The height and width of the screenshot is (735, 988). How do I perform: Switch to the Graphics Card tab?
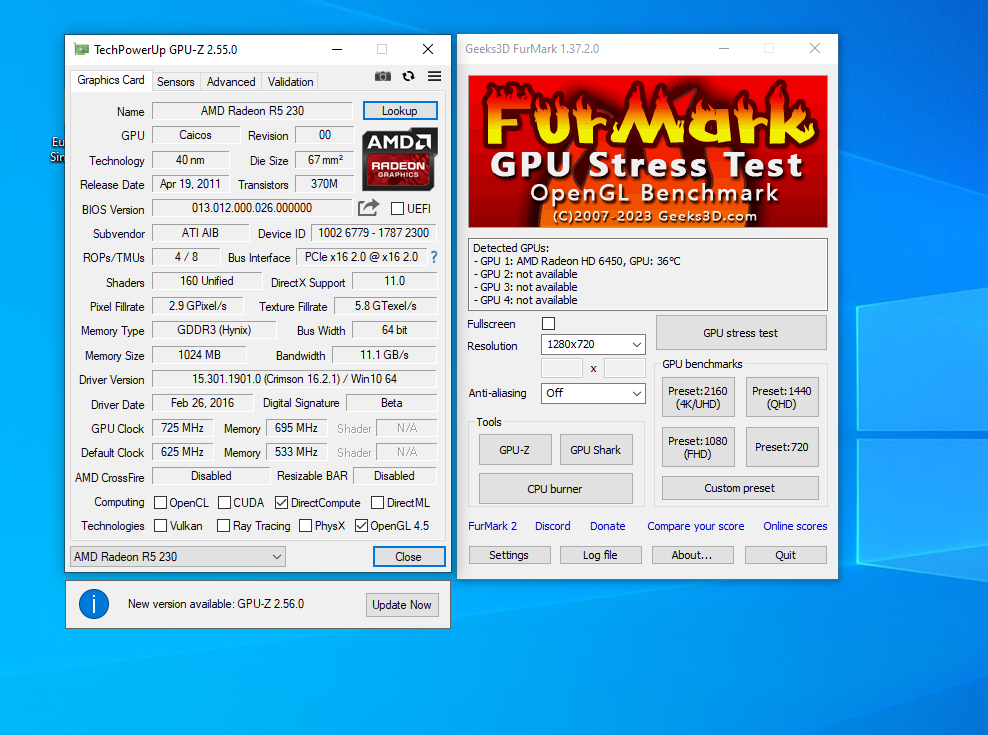click(111, 80)
